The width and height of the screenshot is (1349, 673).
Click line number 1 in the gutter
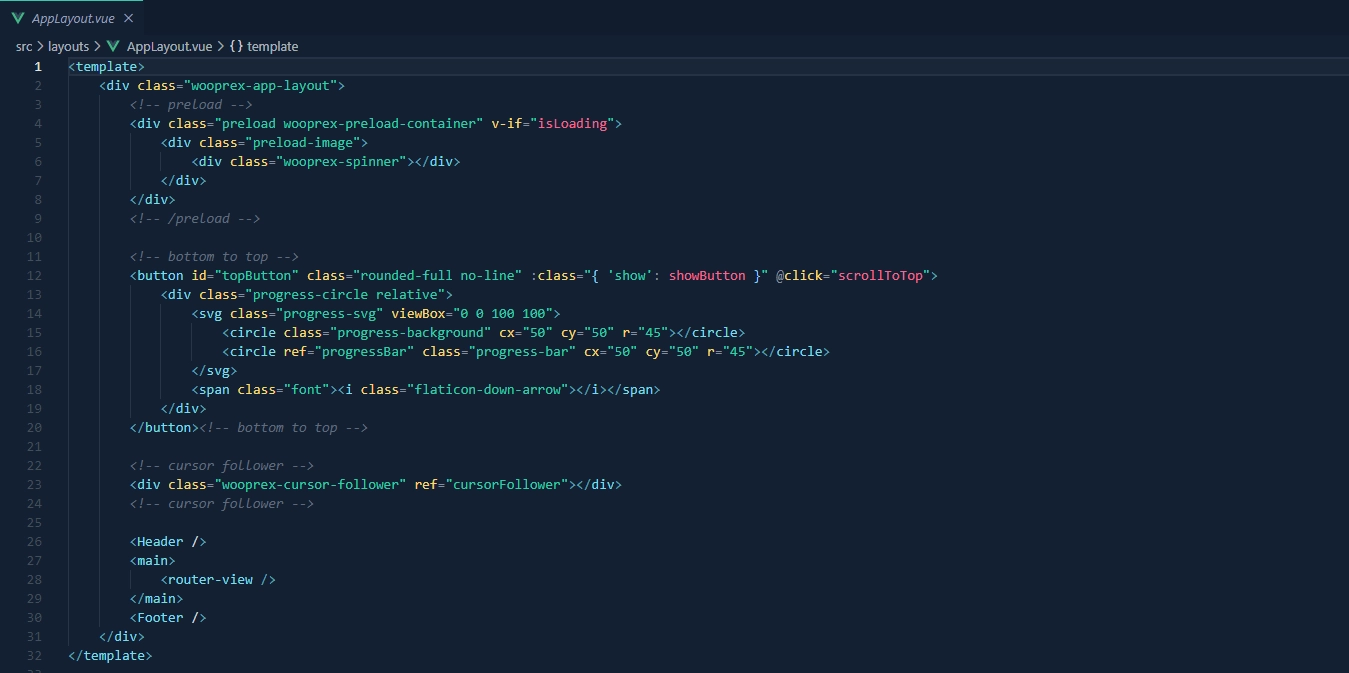coord(37,66)
